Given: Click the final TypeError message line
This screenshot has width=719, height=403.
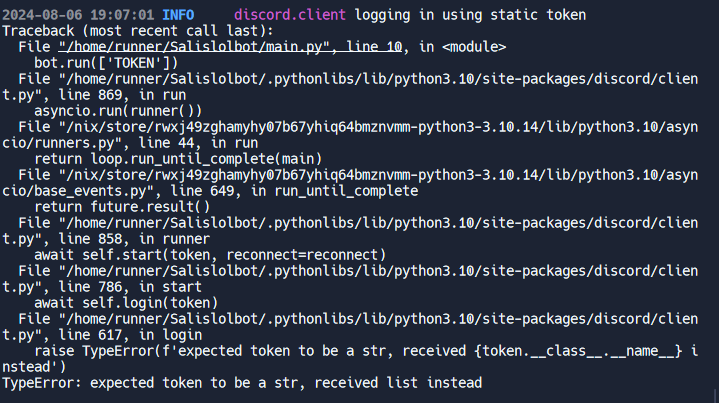Looking at the screenshot, I should 242,383.
